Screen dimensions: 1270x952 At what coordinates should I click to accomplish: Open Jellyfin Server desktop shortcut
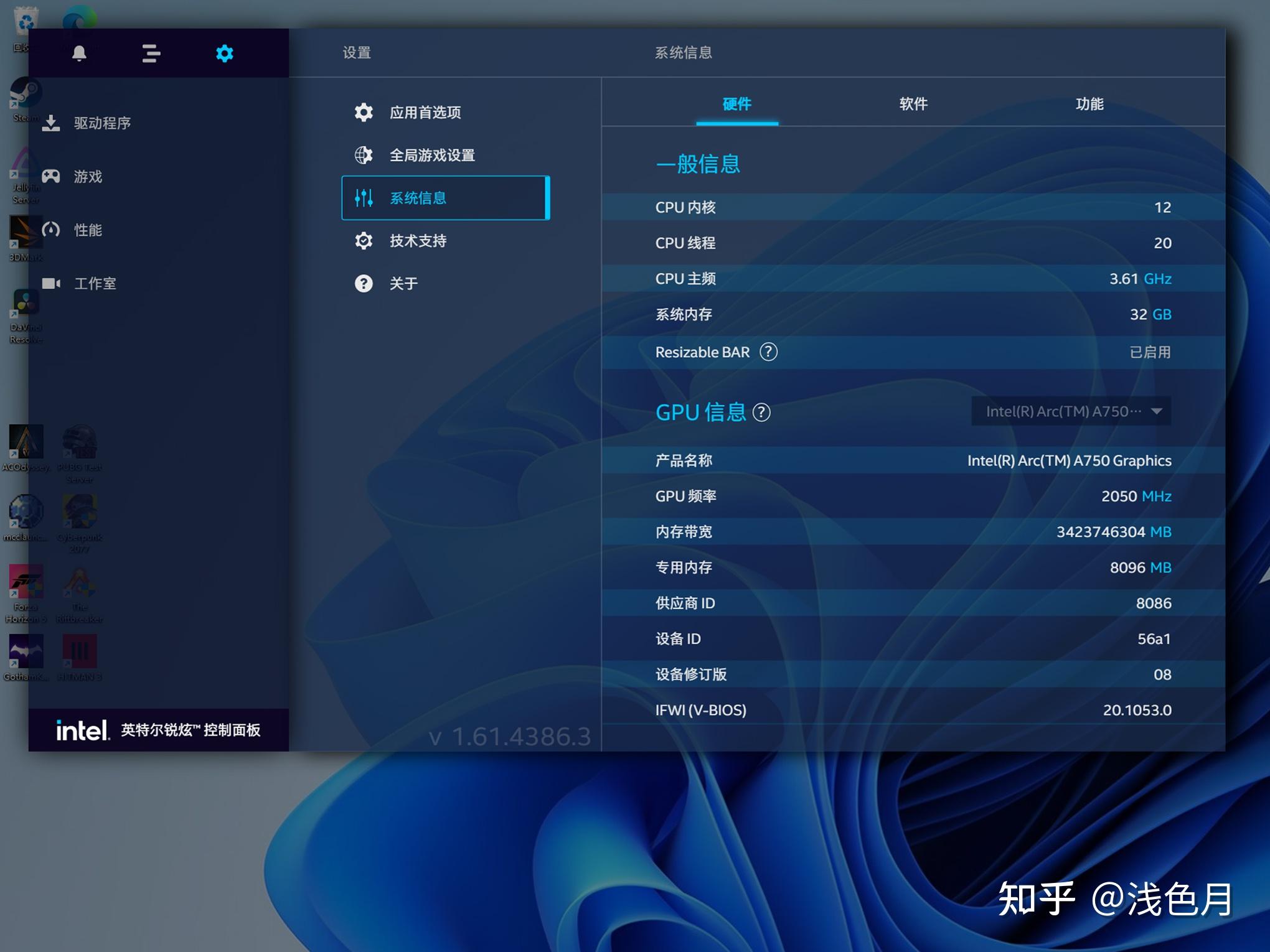pyautogui.click(x=26, y=176)
